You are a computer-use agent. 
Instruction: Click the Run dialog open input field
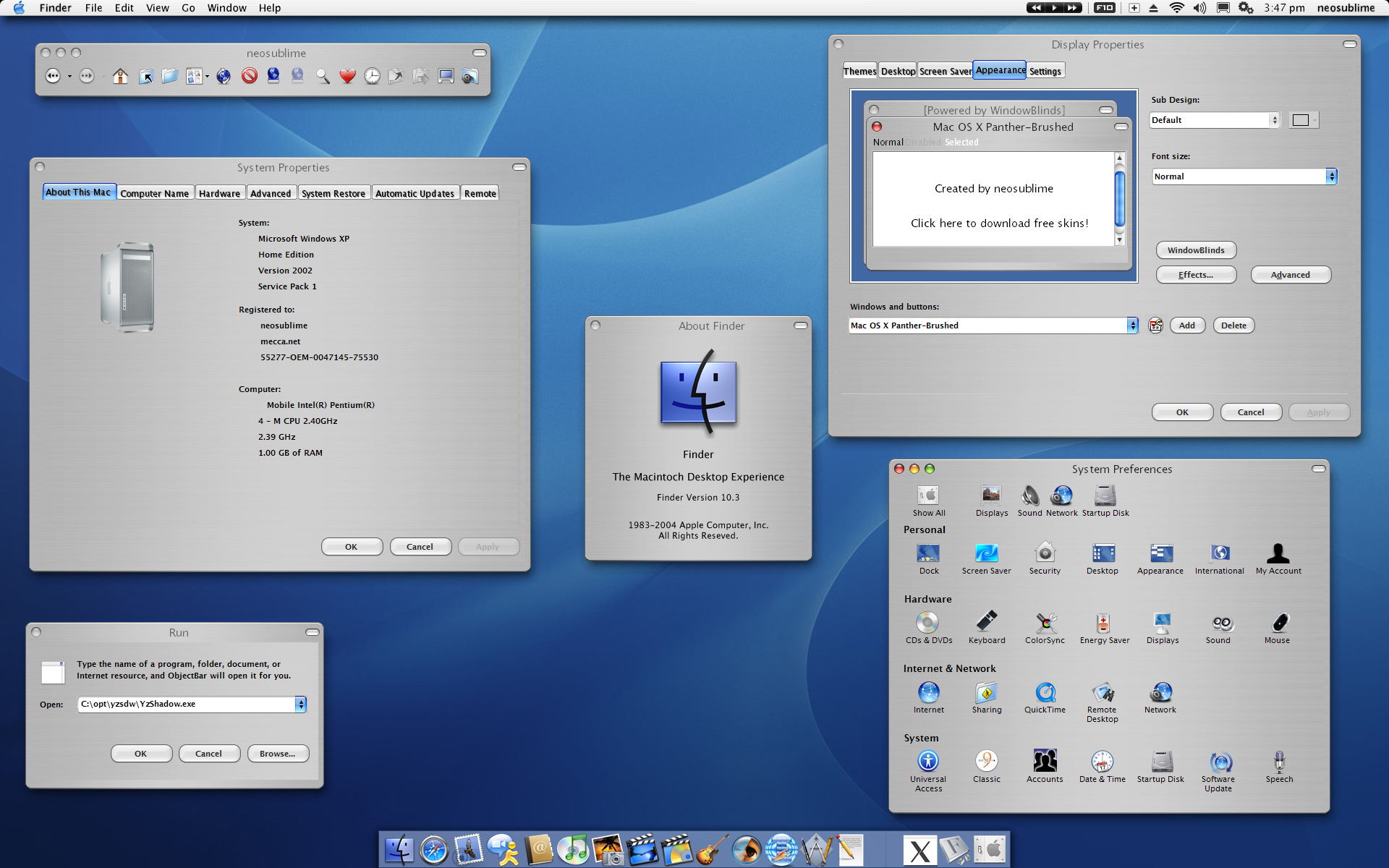point(185,704)
